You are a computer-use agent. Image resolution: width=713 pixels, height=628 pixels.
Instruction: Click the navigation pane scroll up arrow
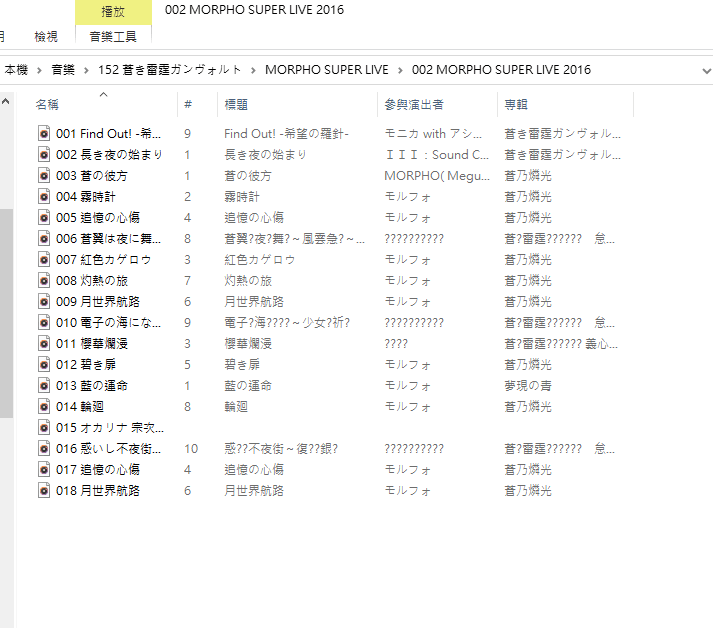pyautogui.click(x=6, y=101)
